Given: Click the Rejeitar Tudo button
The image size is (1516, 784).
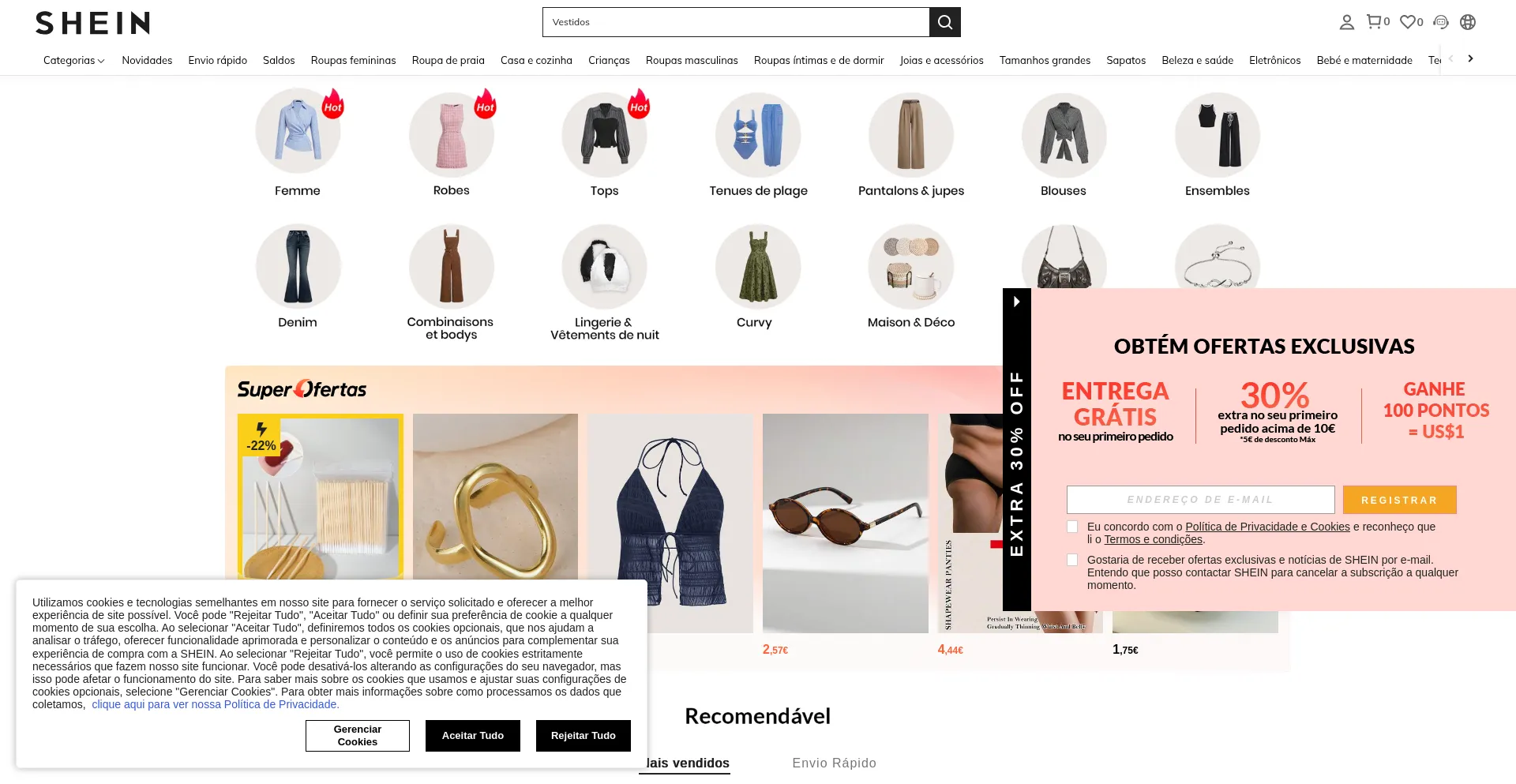Looking at the screenshot, I should (584, 736).
